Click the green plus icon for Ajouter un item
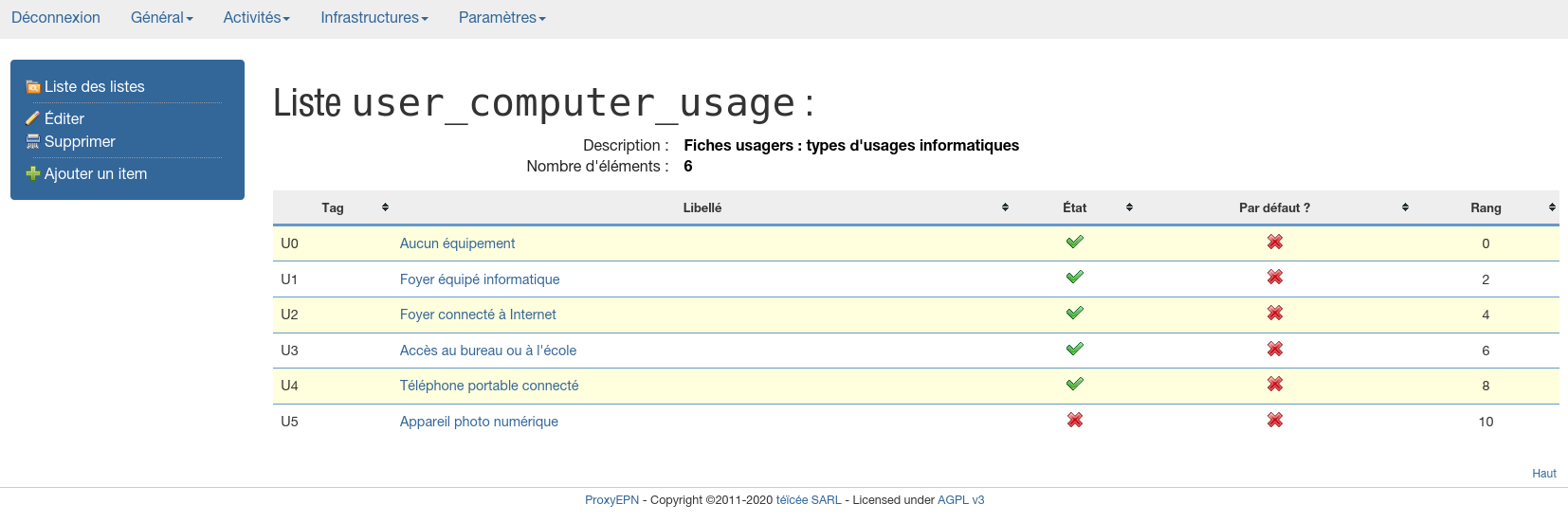 coord(33,174)
